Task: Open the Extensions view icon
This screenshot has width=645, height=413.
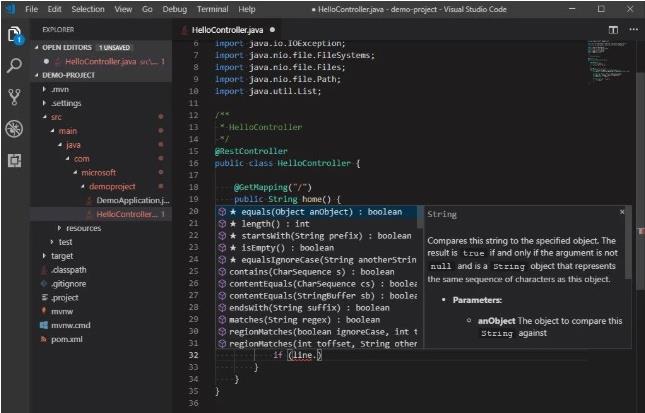Action: tap(15, 160)
